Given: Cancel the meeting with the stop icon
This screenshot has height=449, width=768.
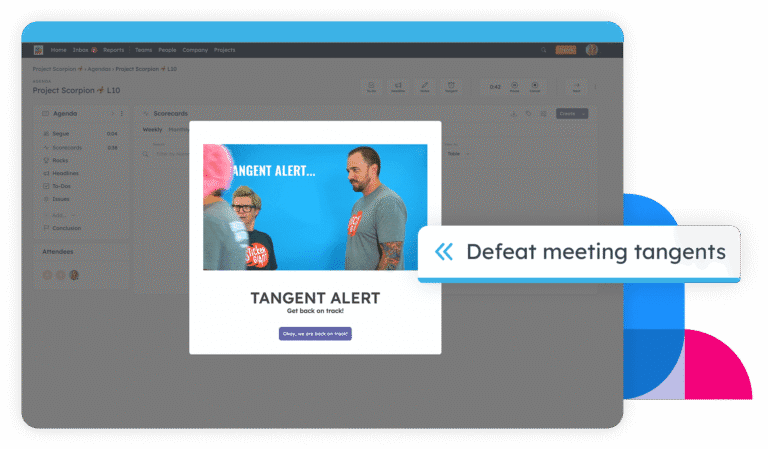Looking at the screenshot, I should (535, 87).
